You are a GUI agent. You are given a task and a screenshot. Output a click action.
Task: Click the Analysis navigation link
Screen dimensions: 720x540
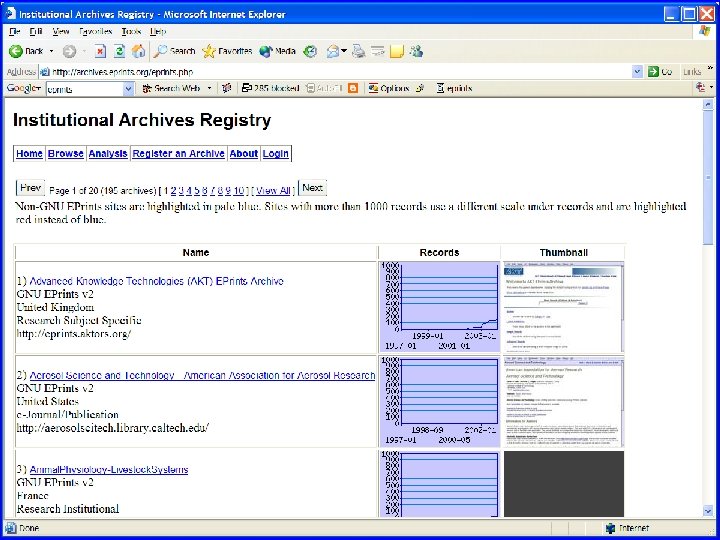click(108, 154)
